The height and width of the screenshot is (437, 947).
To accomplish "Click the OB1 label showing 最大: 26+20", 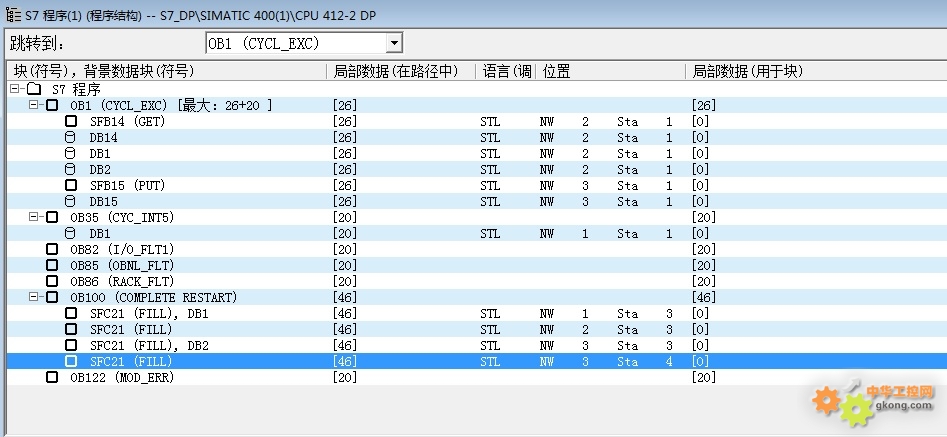I will pyautogui.click(x=171, y=105).
